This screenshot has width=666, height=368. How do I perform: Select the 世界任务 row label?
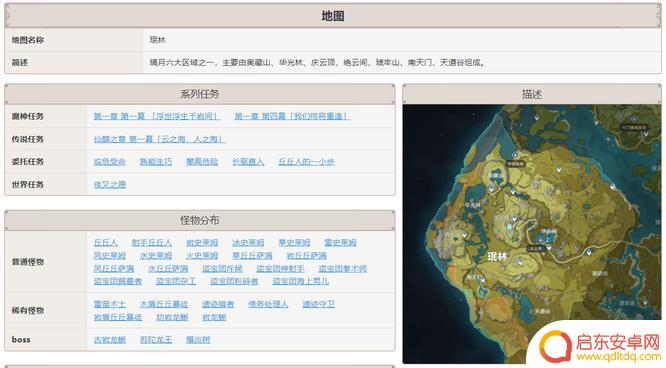(x=28, y=184)
